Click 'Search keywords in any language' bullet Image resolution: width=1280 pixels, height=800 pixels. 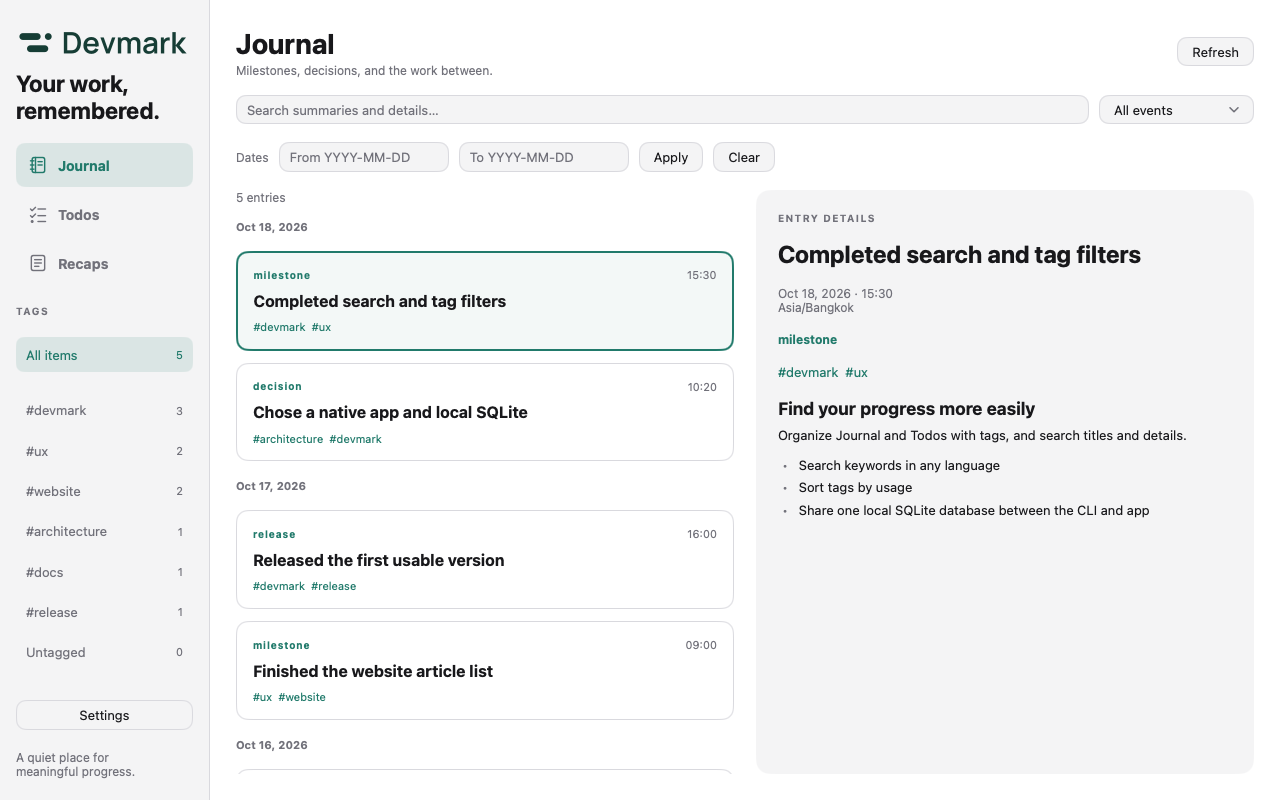pyautogui.click(x=899, y=465)
